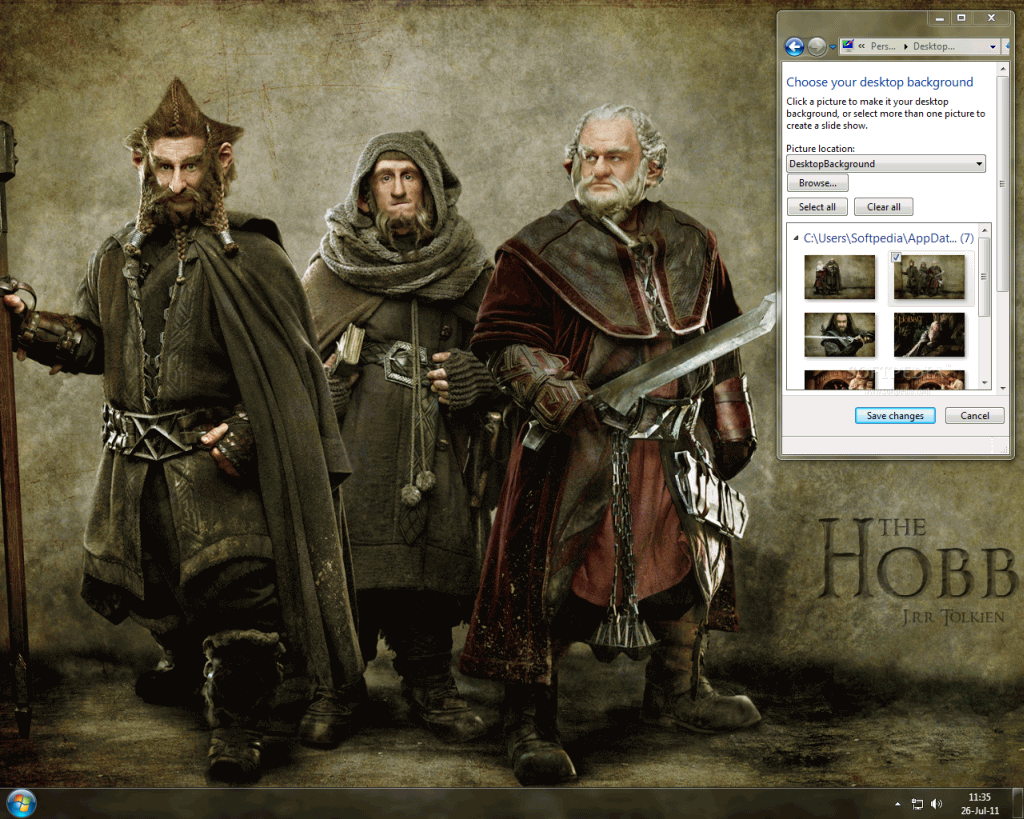Maximize the Desktop Background window
The width and height of the screenshot is (1024, 819).
pos(961,18)
